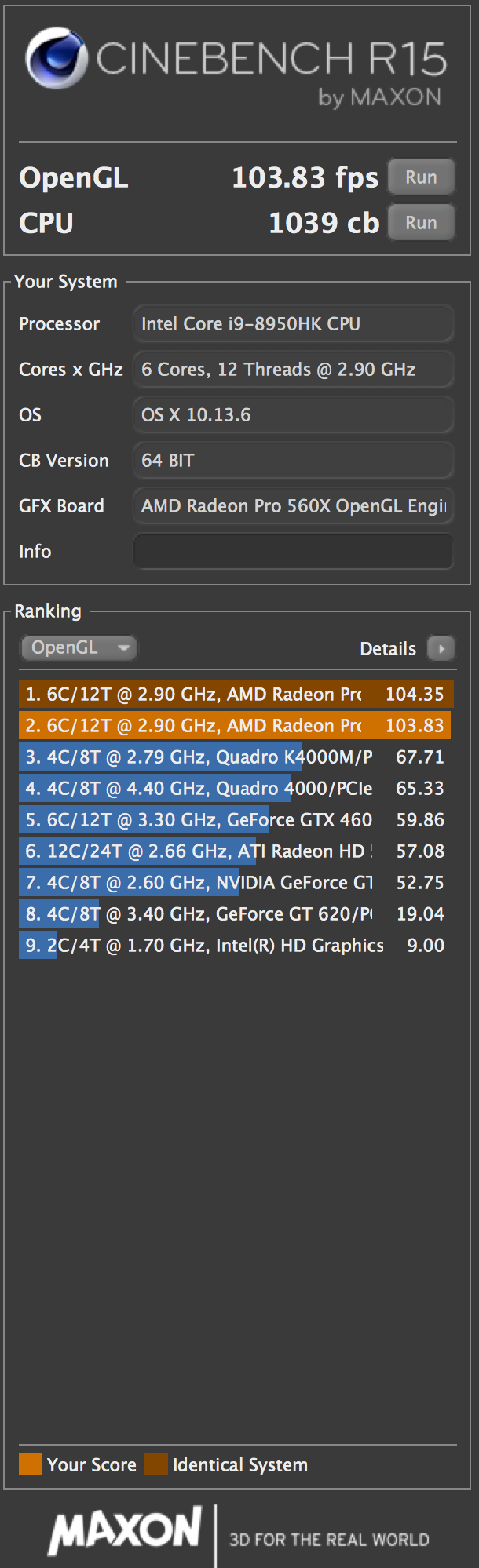Click the OS X 10.13.6 field

click(x=294, y=414)
